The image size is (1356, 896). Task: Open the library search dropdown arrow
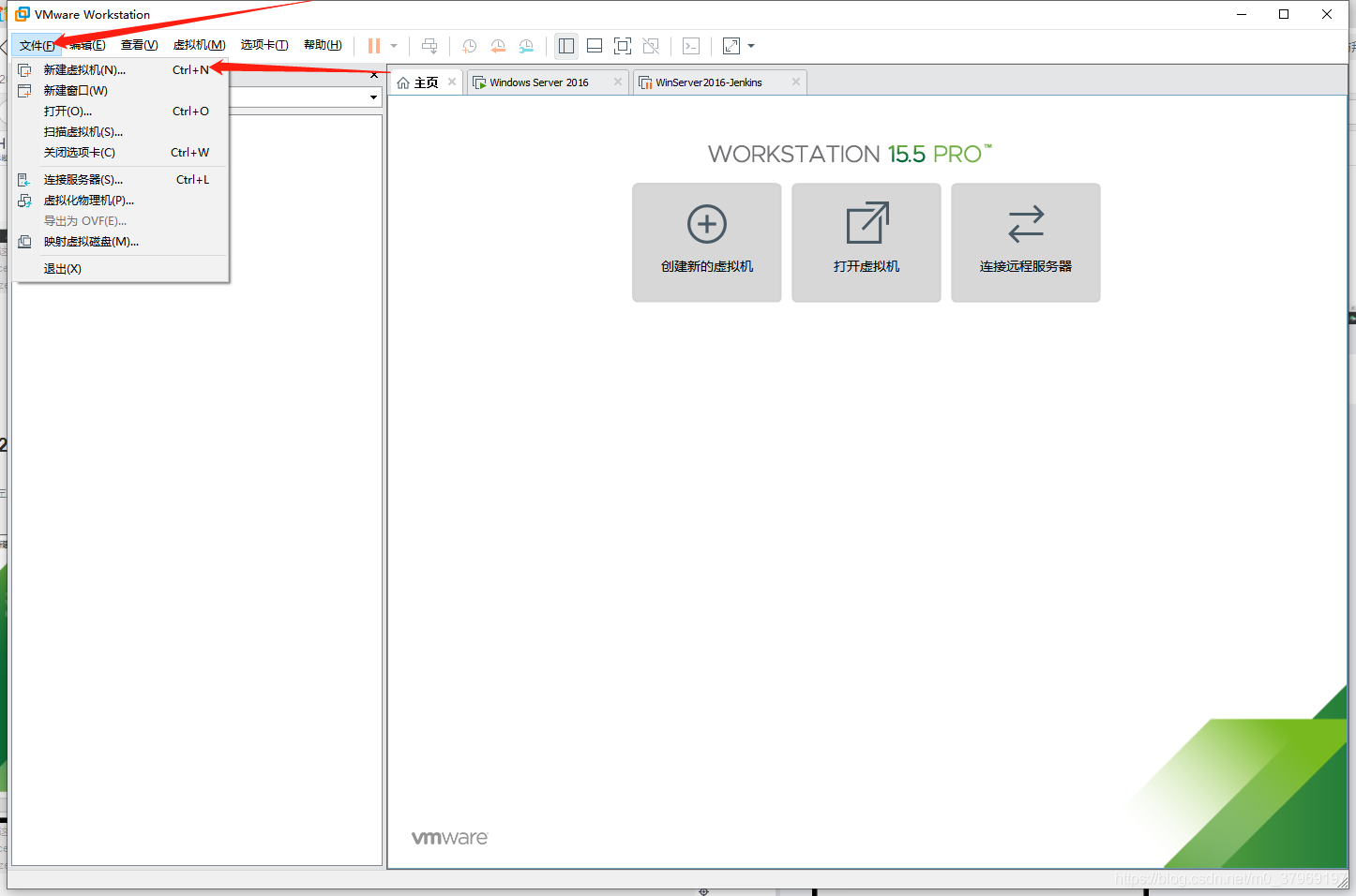[x=373, y=97]
